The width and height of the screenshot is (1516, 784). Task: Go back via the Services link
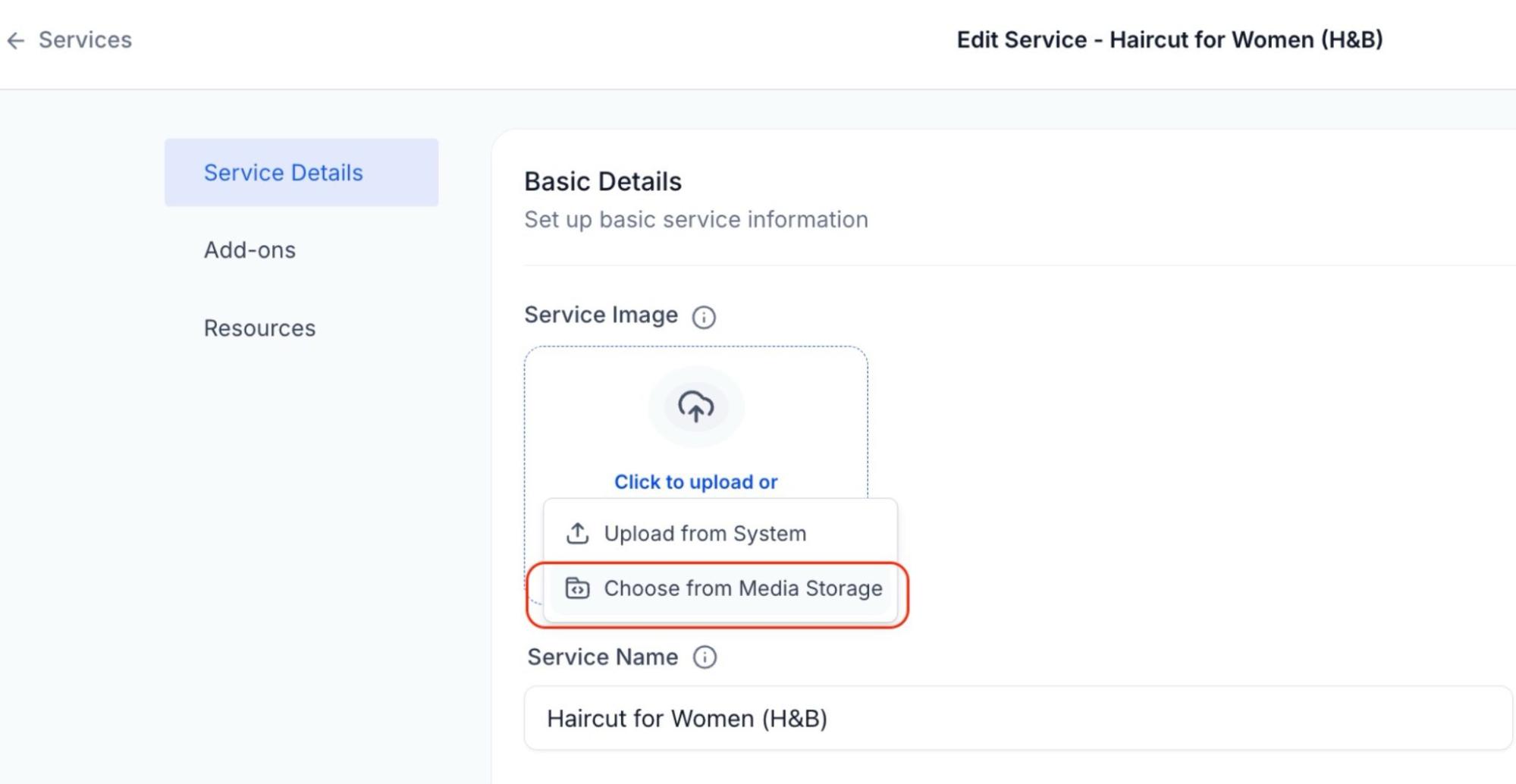(85, 40)
